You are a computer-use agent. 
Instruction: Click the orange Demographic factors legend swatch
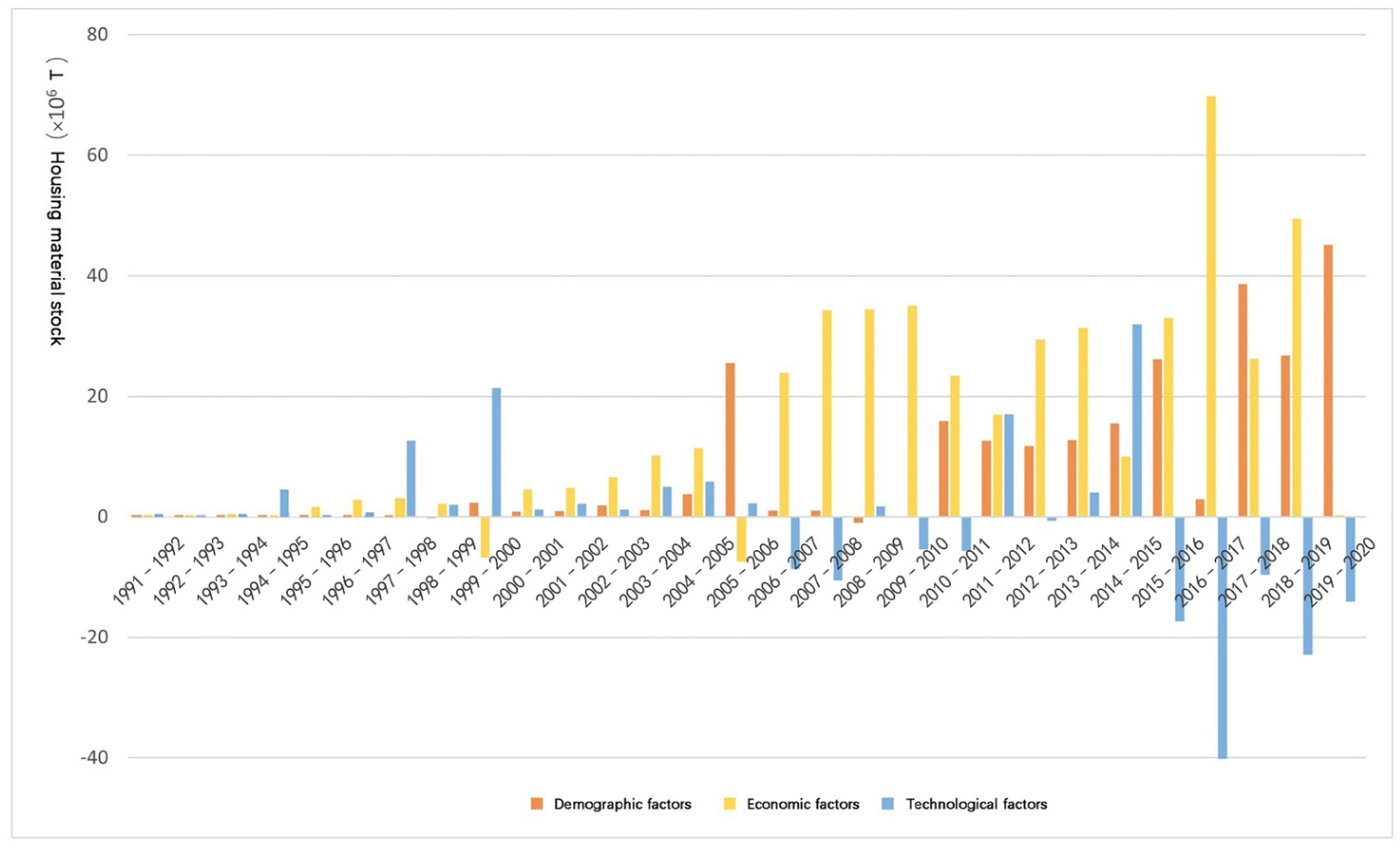point(536,804)
